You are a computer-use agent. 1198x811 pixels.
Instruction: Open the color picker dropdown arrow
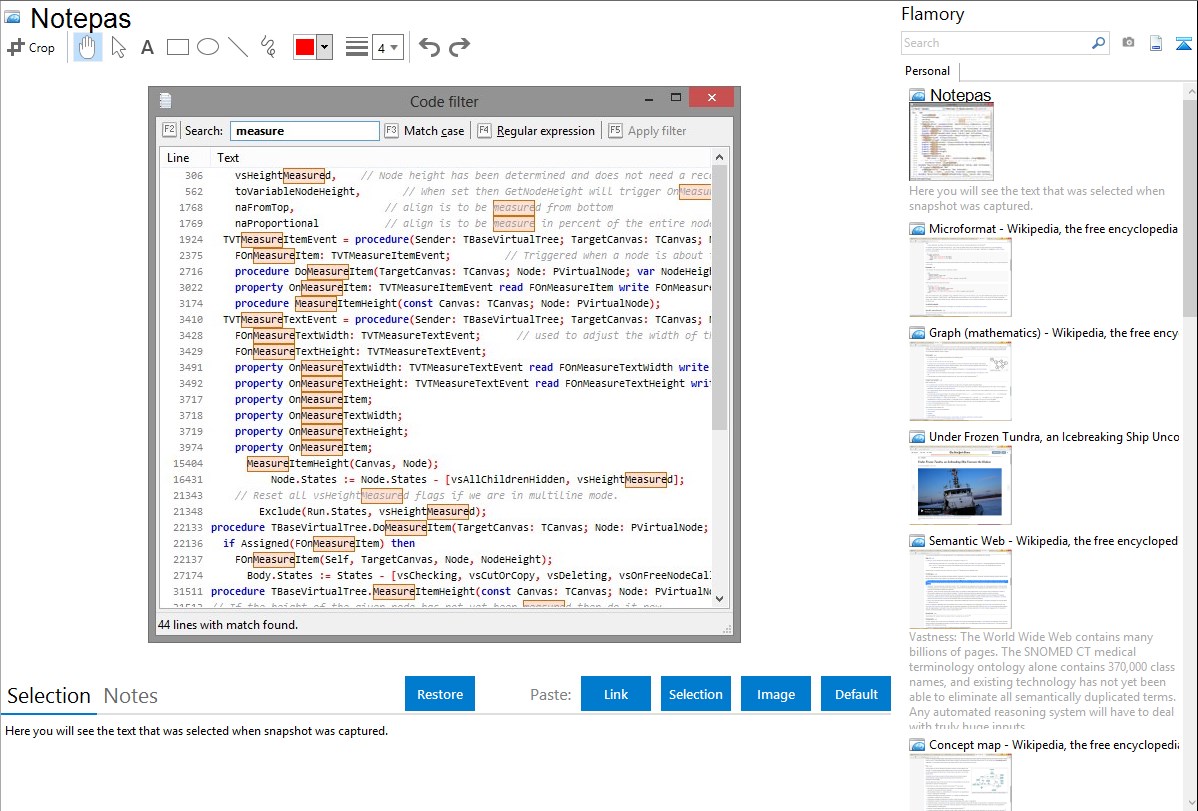click(324, 47)
